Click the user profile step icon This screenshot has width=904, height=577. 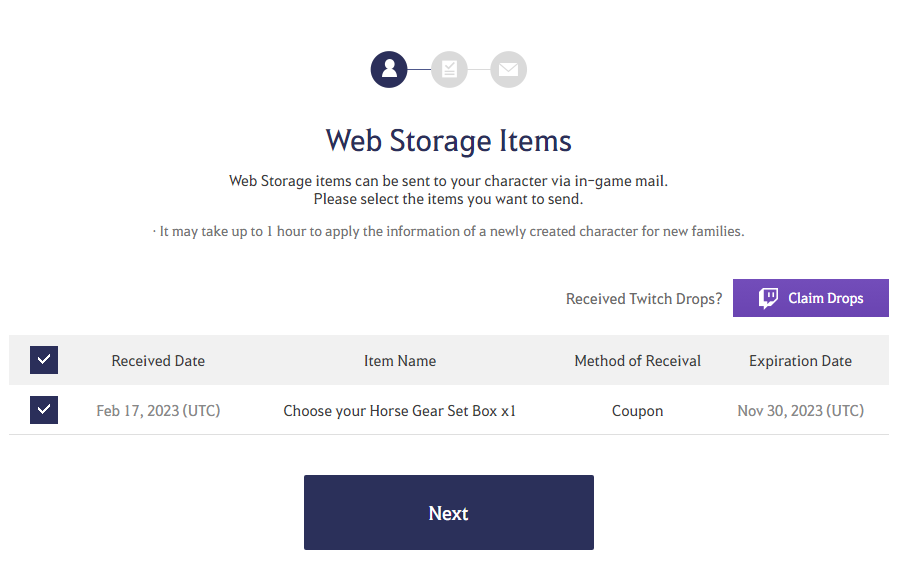click(389, 69)
